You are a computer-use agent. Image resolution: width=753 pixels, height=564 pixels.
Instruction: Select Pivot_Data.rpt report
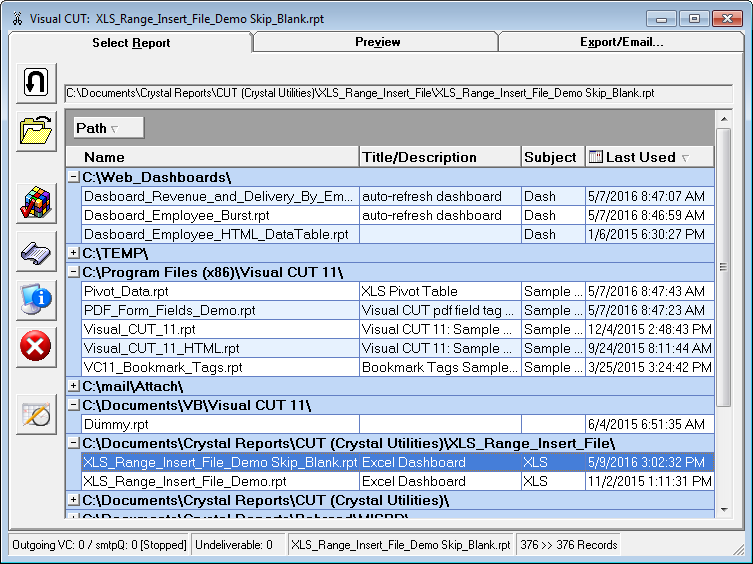click(x=397, y=291)
